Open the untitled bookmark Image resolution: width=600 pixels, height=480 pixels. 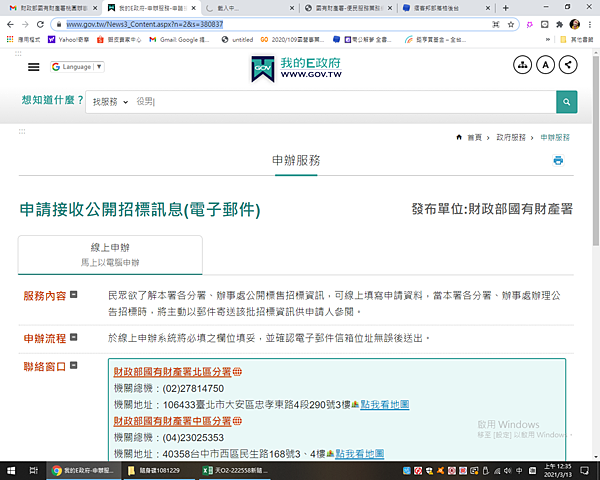click(237, 39)
